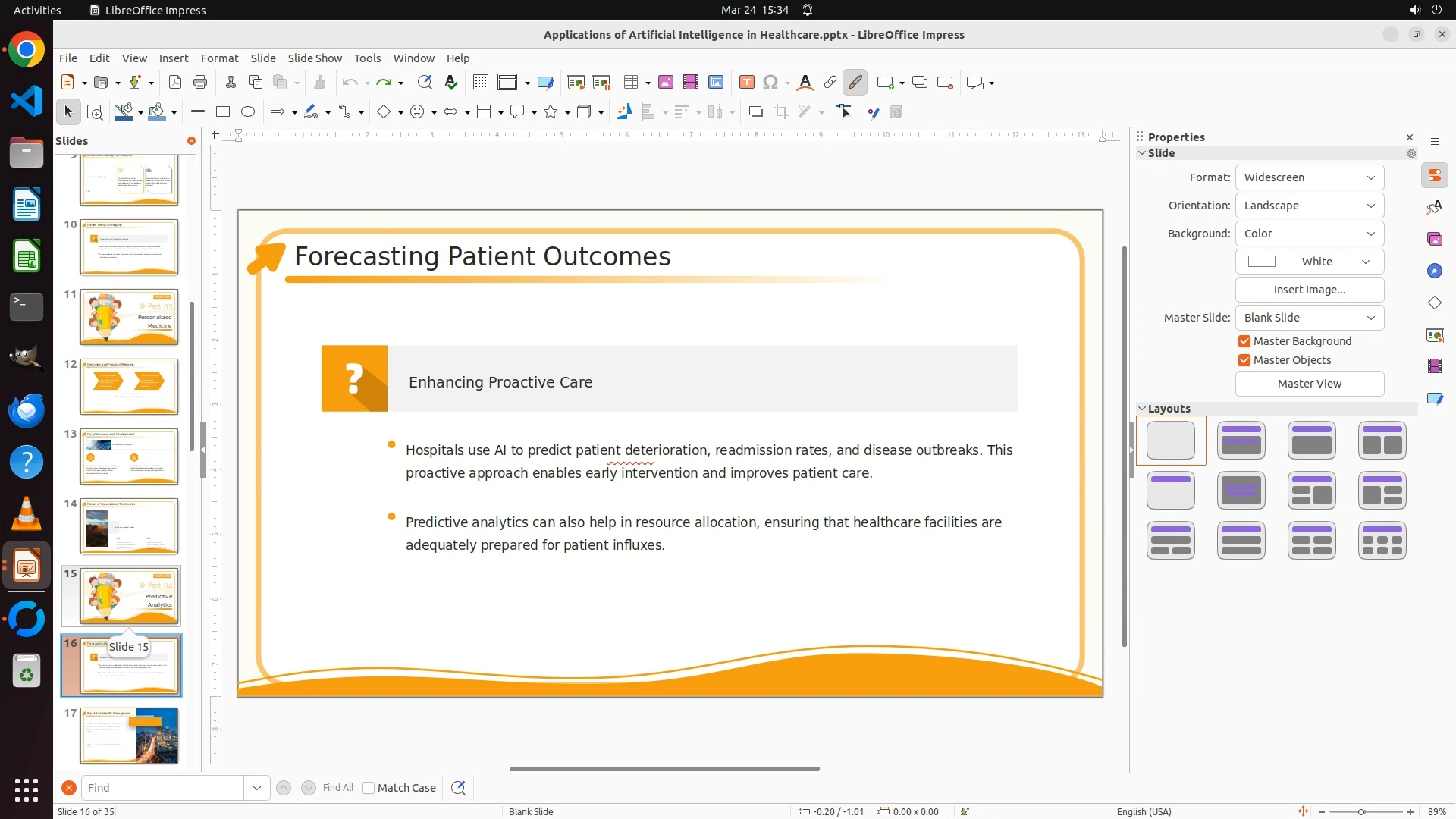The width and height of the screenshot is (1456, 819).
Task: Open the White background color swatch
Action: pos(1309,262)
